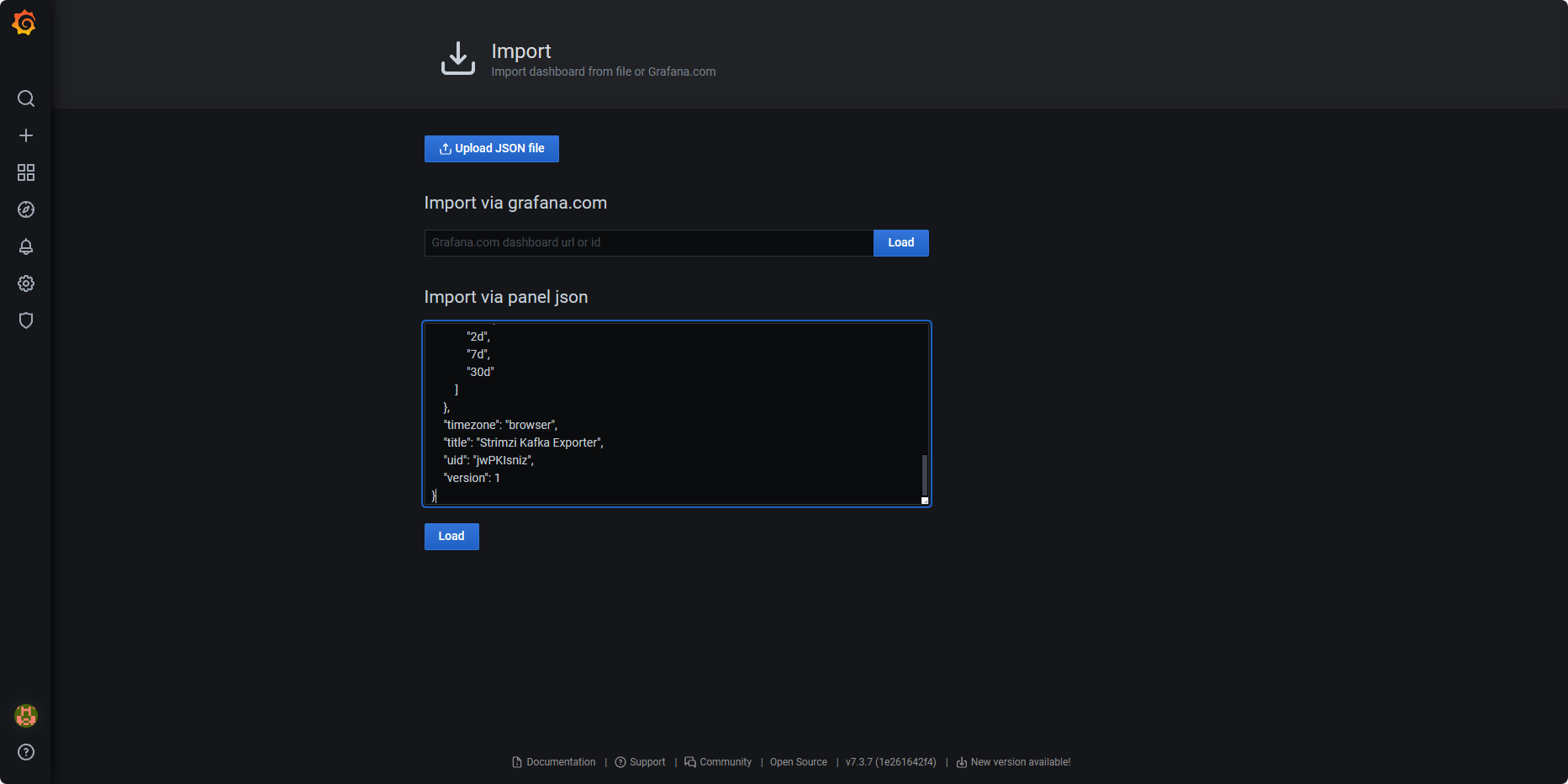Image resolution: width=1568 pixels, height=784 pixels.
Task: Focus the Grafana.com dashboard url or id field
Action: pyautogui.click(x=649, y=243)
